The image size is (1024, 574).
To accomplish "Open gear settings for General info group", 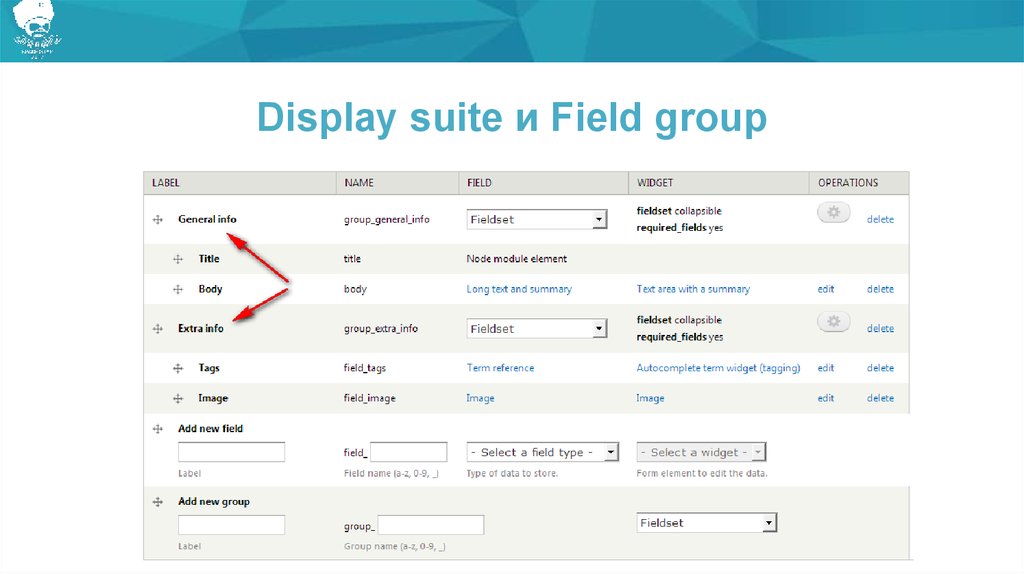I will [x=834, y=212].
